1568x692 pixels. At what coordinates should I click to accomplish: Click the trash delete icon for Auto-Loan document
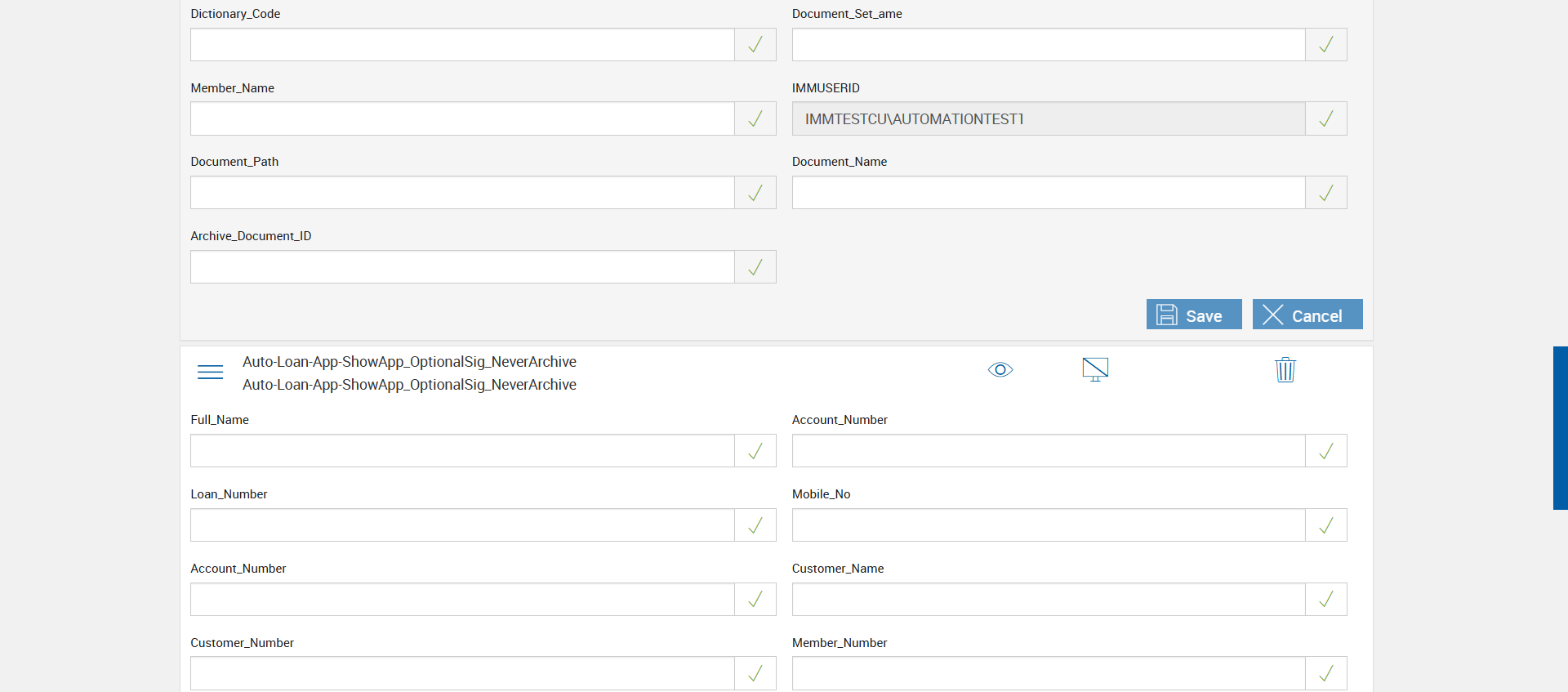click(1285, 370)
